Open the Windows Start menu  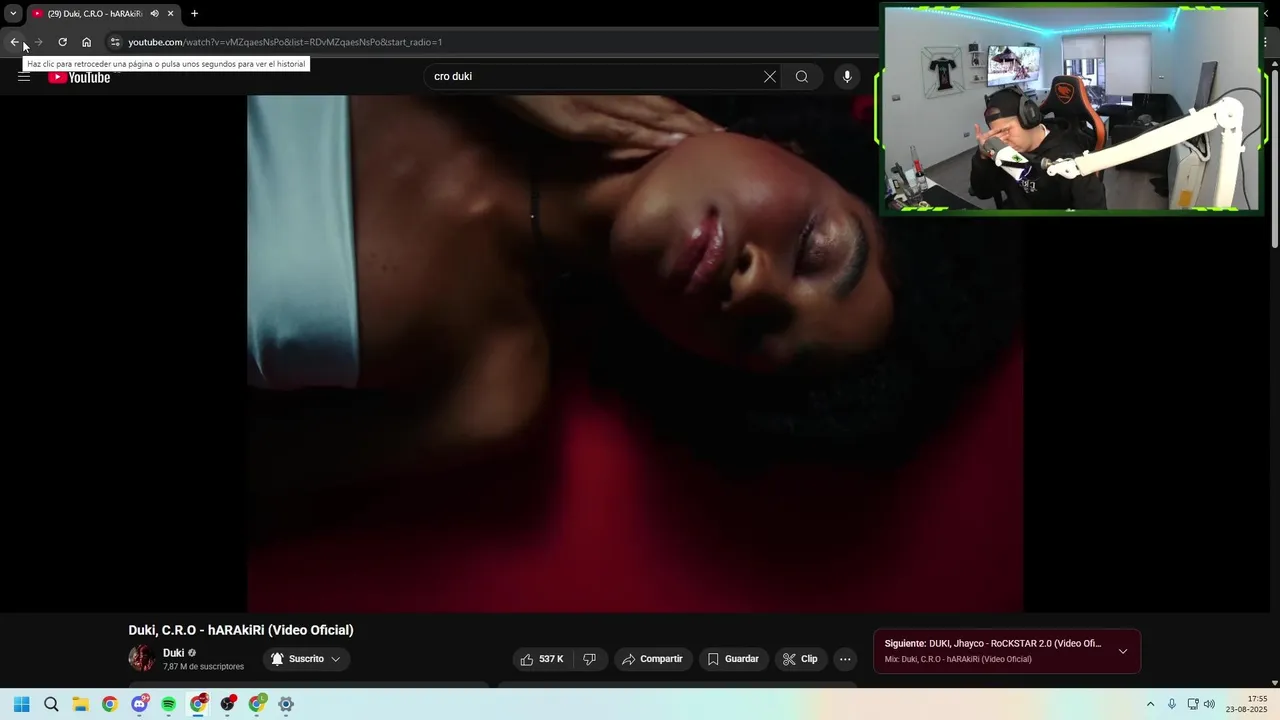click(x=22, y=704)
